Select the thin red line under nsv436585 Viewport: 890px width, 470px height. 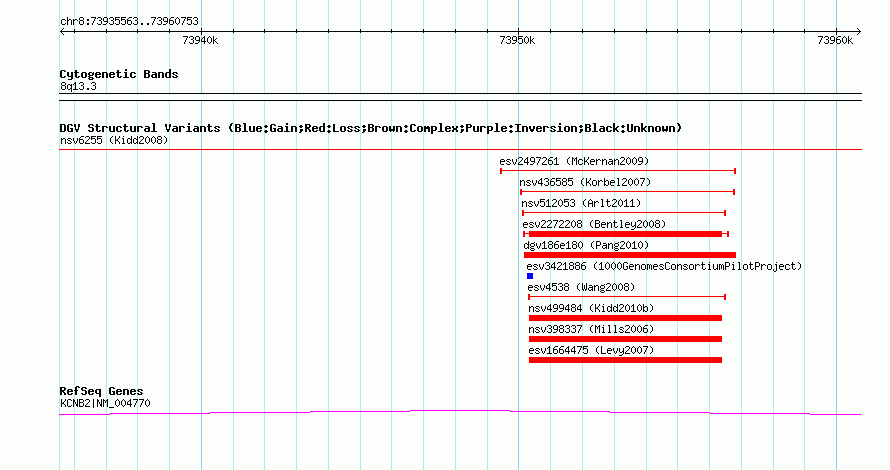pyautogui.click(x=628, y=192)
